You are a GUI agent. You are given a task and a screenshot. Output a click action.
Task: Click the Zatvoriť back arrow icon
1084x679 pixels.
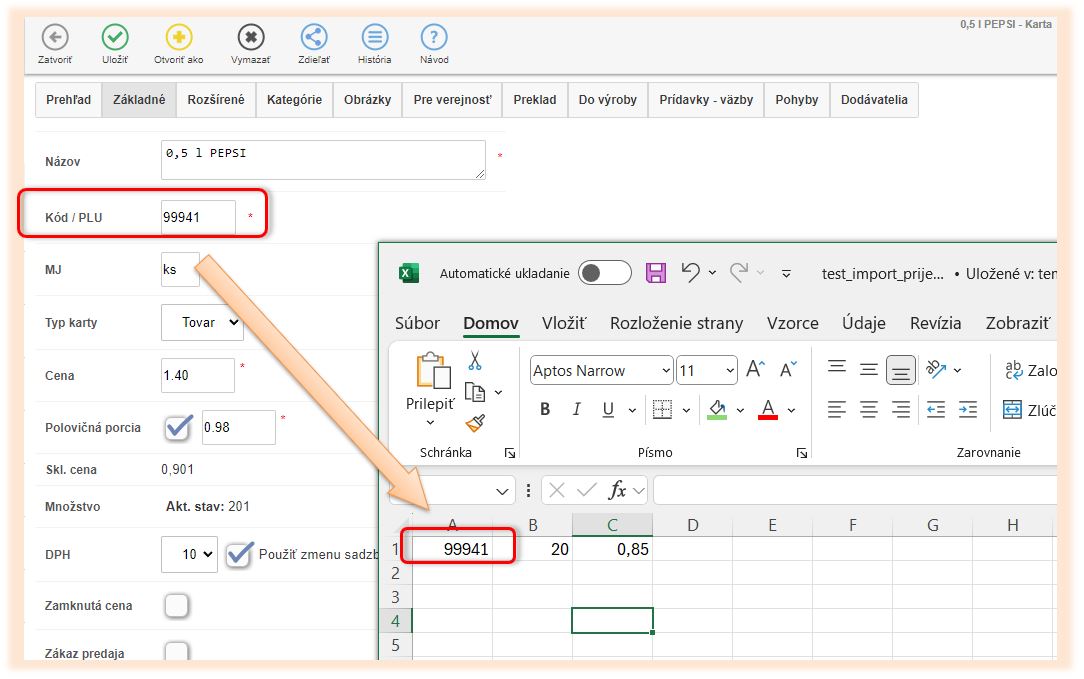(x=54, y=38)
